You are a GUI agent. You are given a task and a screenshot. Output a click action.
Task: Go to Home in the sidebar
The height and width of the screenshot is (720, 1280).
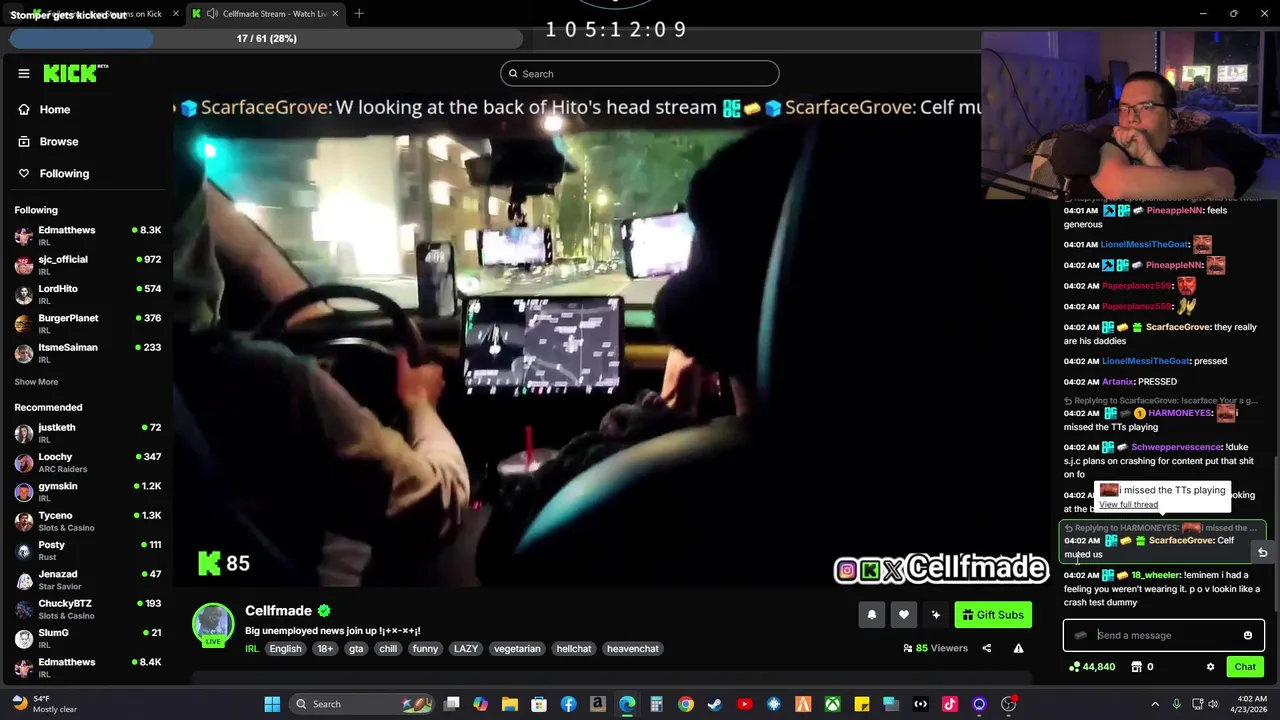click(55, 109)
